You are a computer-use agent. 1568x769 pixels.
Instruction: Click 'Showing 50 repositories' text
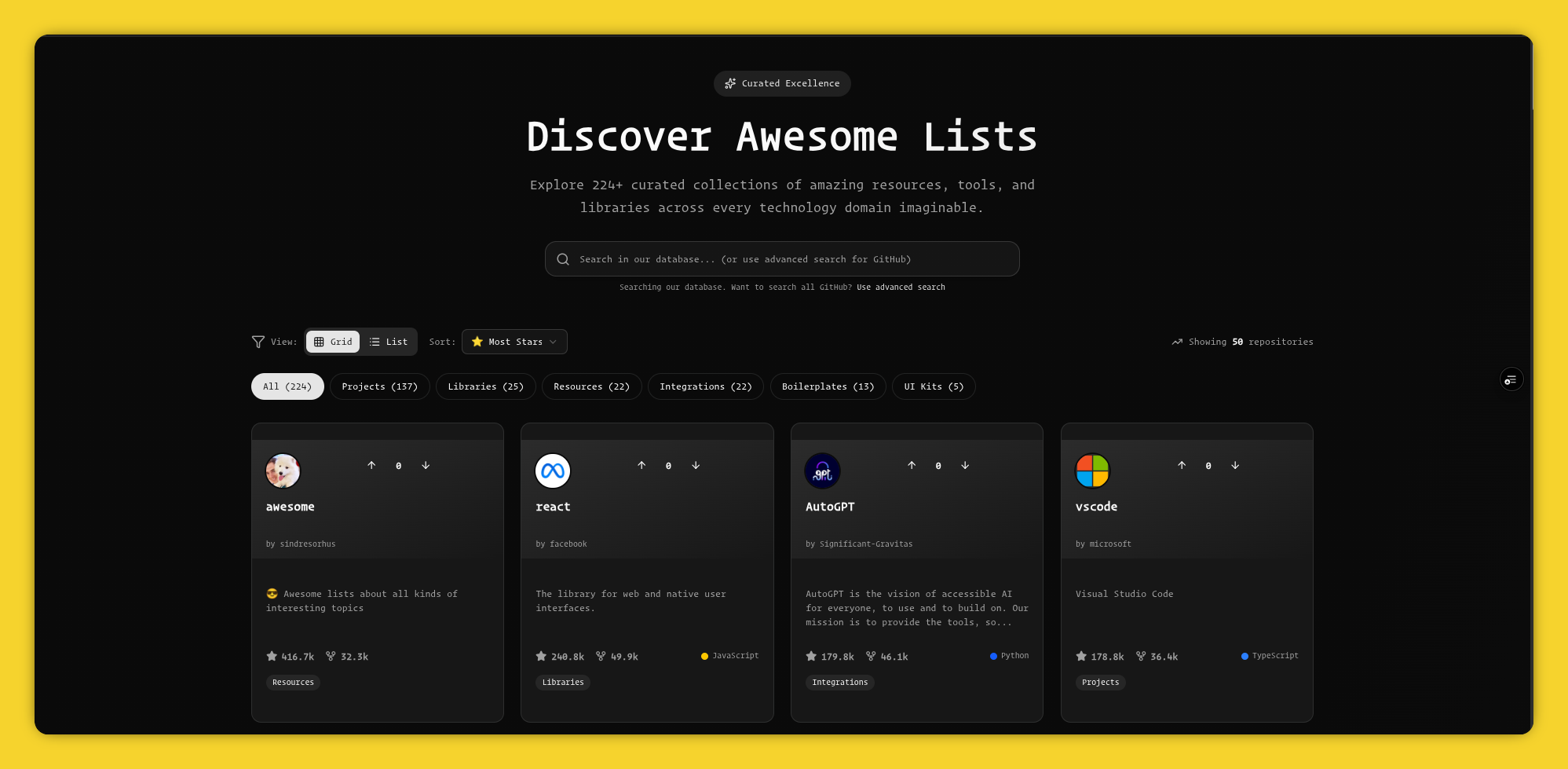[1251, 342]
